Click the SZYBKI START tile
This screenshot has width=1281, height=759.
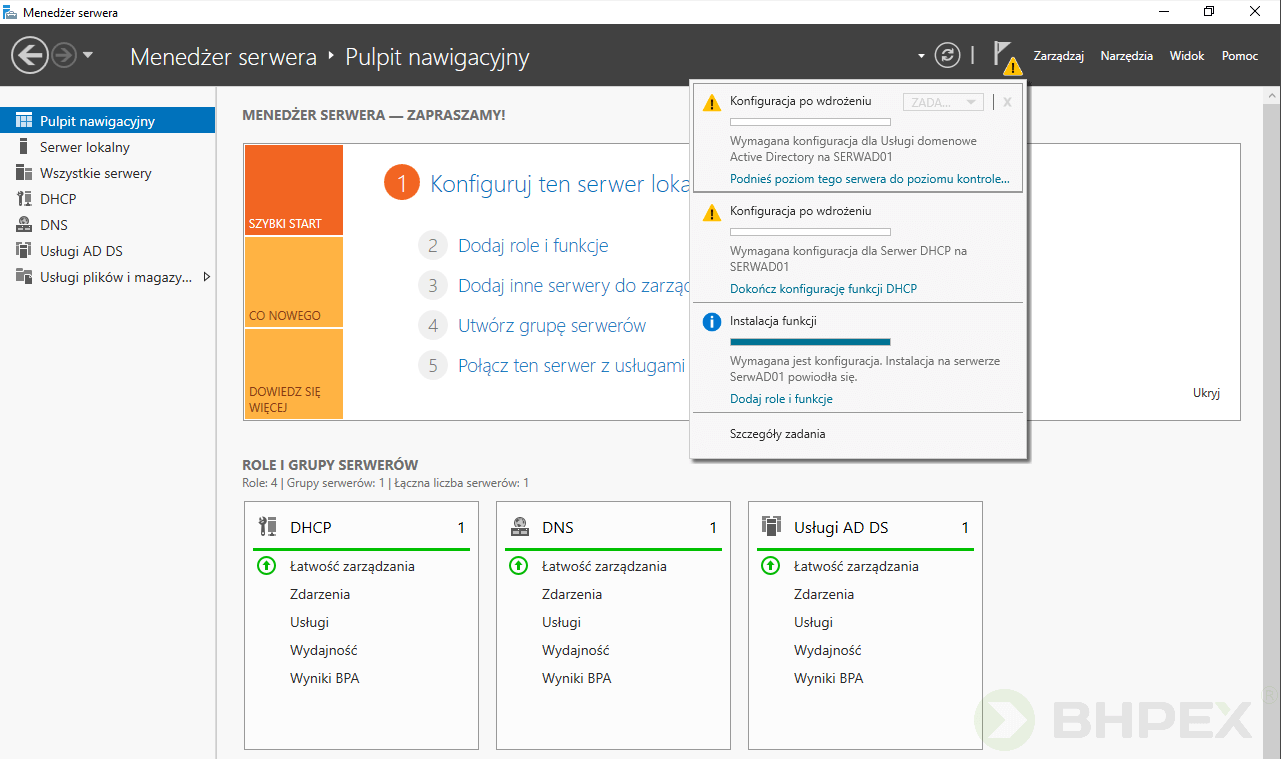pos(293,190)
